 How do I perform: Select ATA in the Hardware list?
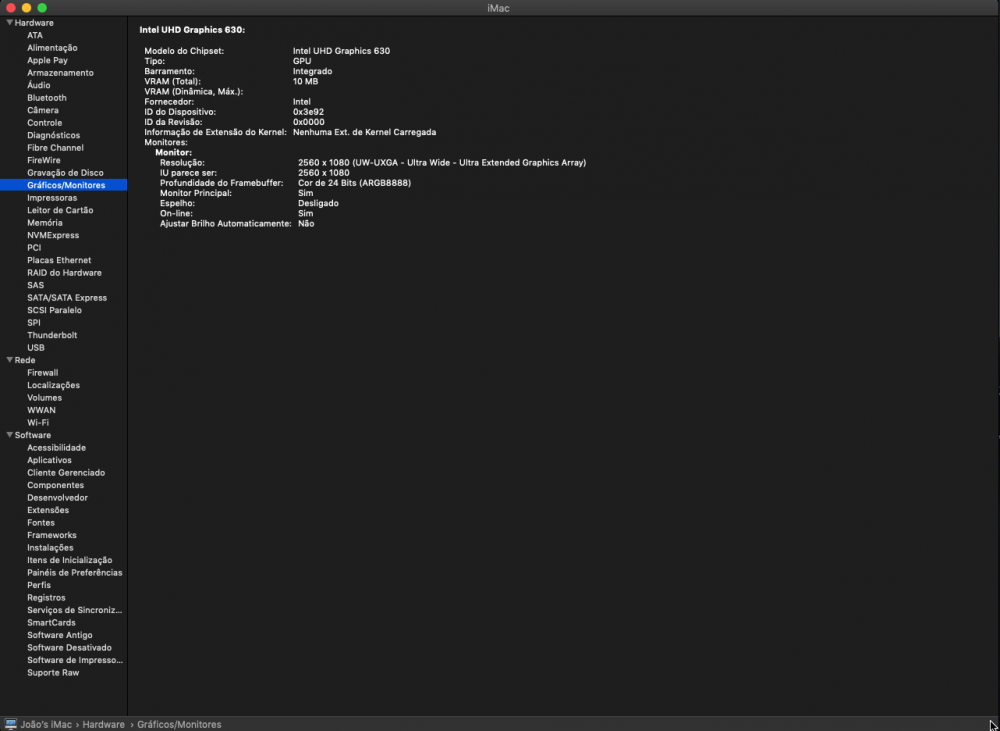34,35
